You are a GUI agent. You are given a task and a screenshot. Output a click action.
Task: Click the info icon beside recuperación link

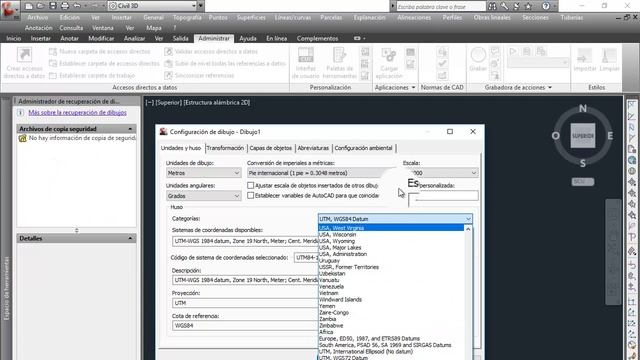(x=21, y=112)
